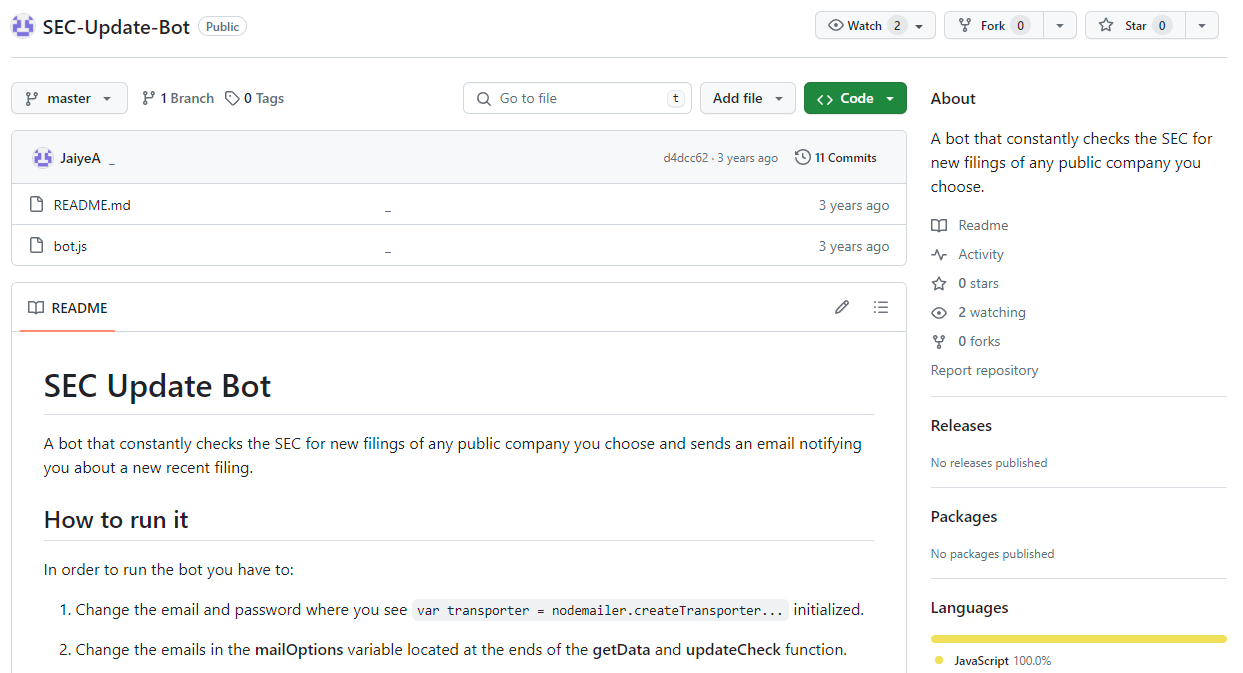This screenshot has height=673, width=1243.
Task: Click the JavaScript 100.0% language label
Action: pos(1002,661)
